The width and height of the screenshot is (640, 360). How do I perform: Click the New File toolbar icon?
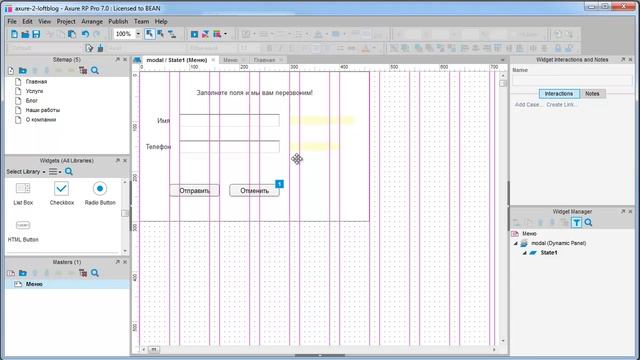point(14,34)
